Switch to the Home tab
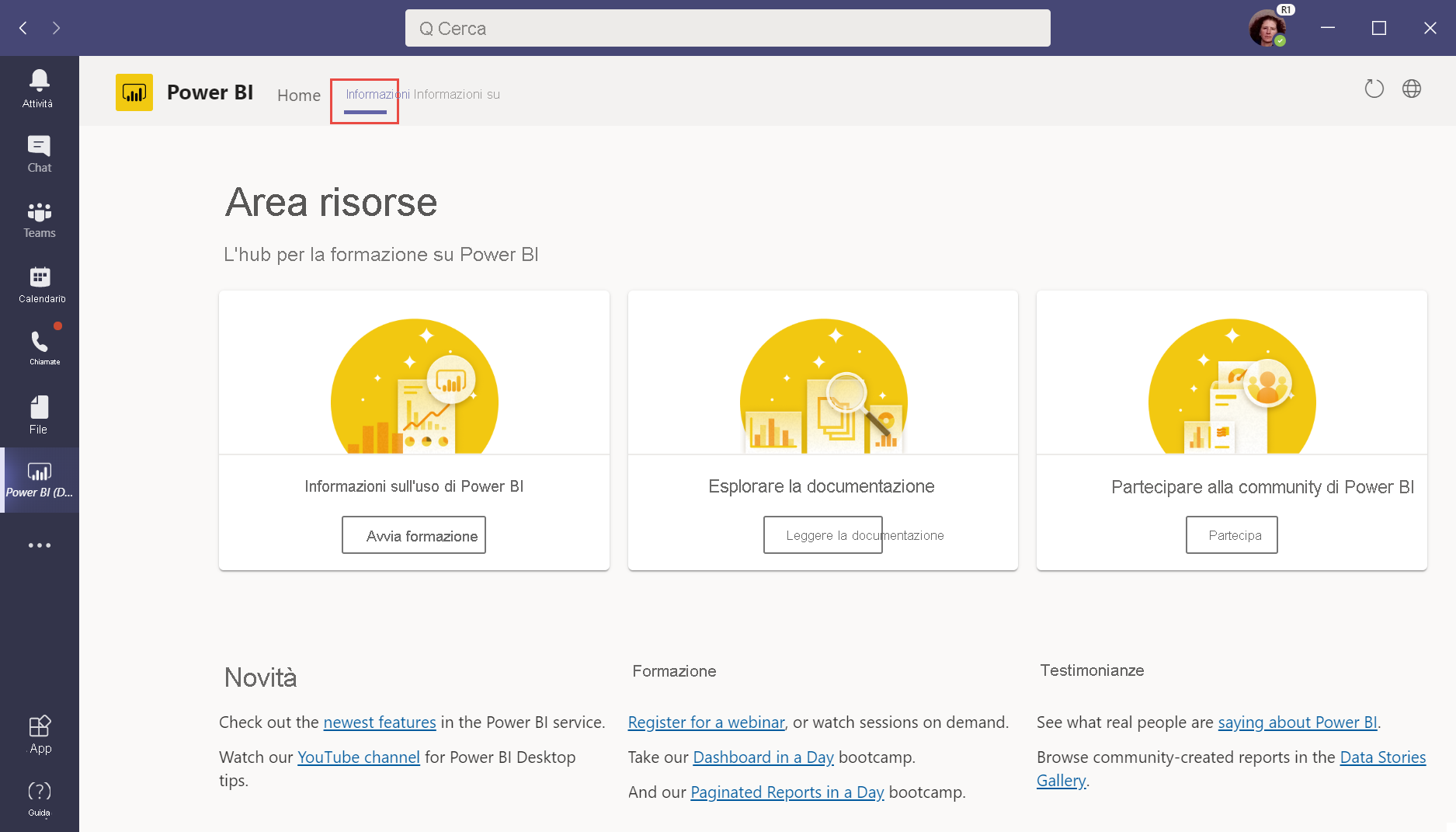 (299, 95)
